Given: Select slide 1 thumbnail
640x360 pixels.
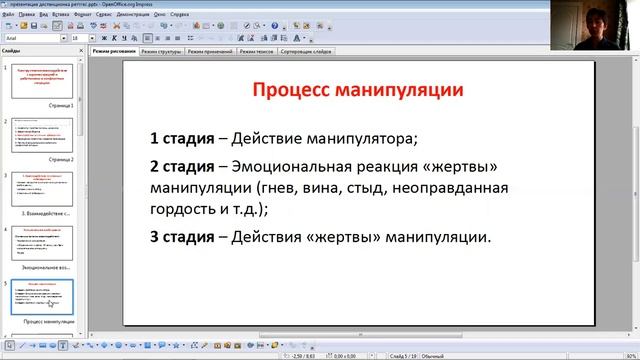Looking at the screenshot, I should pos(42,81).
